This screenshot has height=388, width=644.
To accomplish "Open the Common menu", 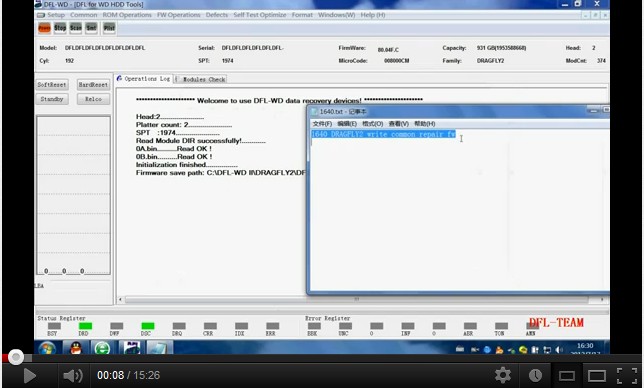I will pyautogui.click(x=83, y=15).
